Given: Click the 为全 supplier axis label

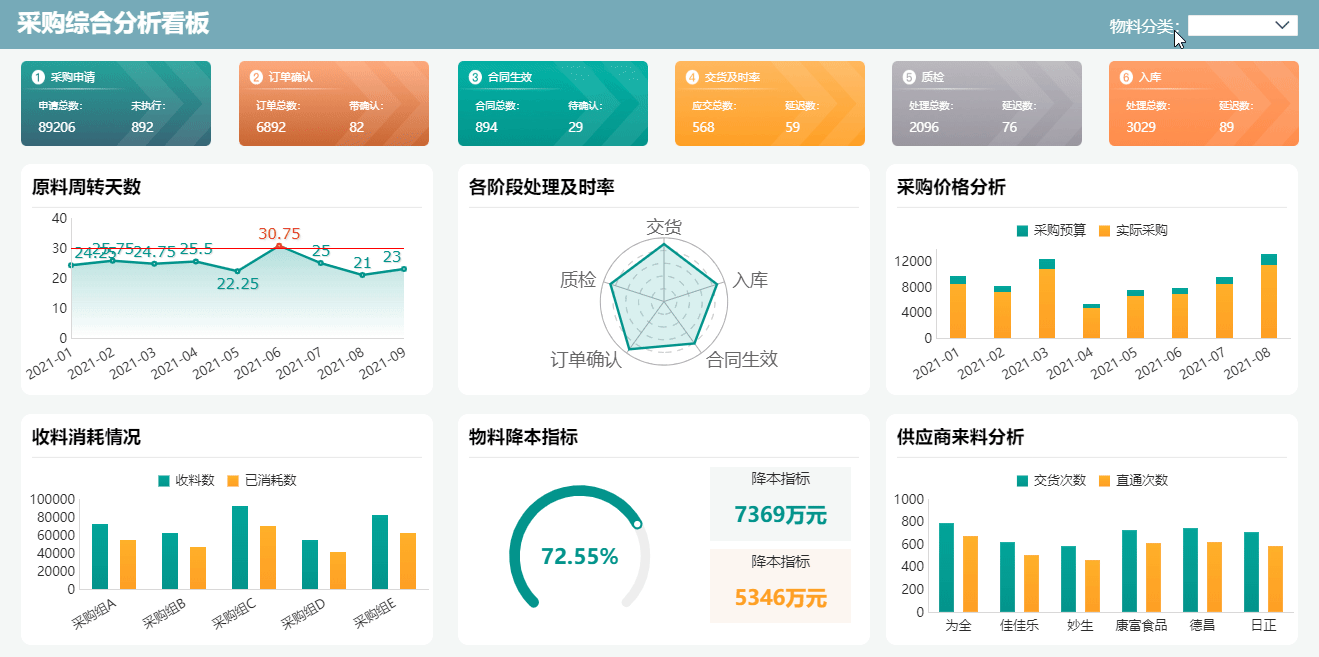Looking at the screenshot, I should pos(958,626).
